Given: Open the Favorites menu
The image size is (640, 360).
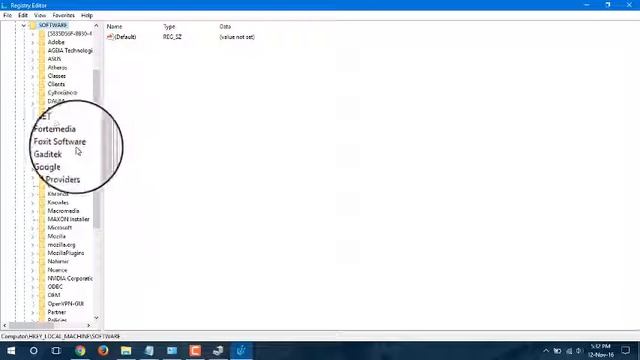Looking at the screenshot, I should [x=64, y=15].
